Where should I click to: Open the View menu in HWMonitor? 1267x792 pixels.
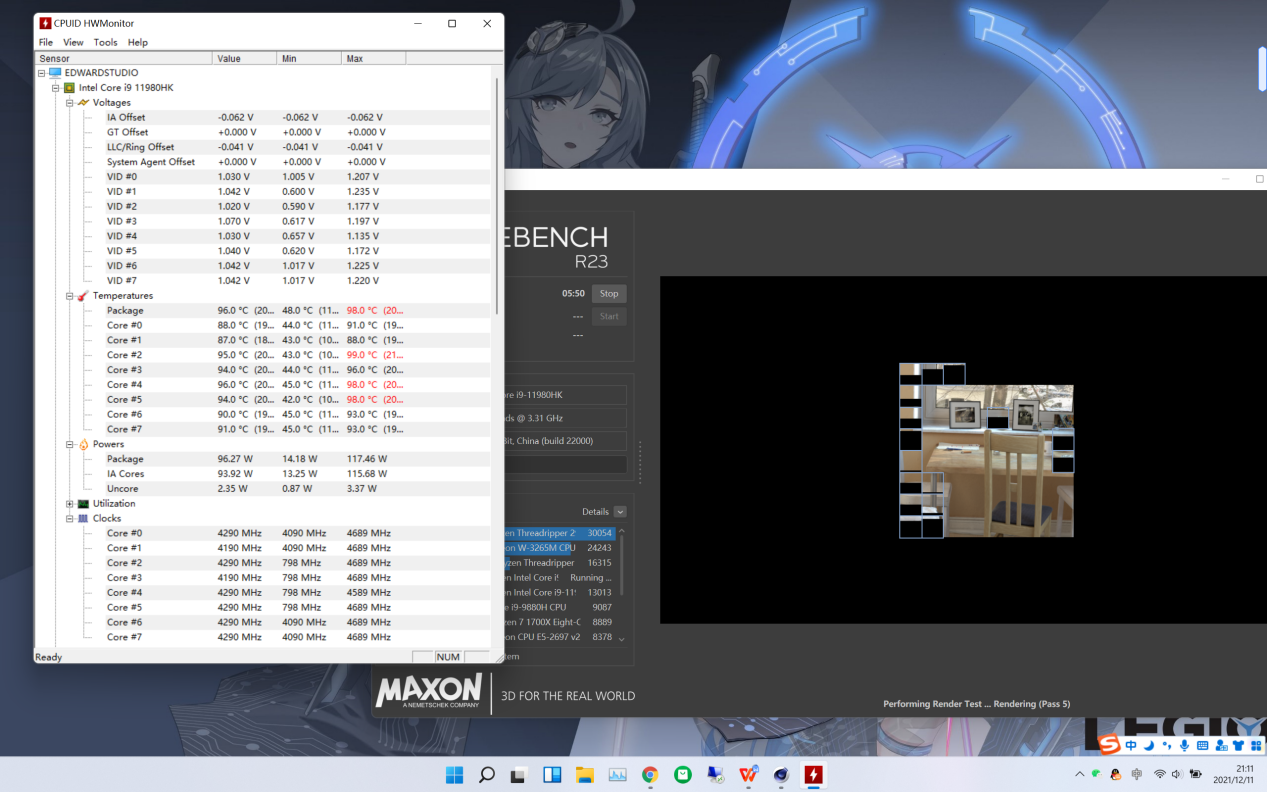click(73, 42)
